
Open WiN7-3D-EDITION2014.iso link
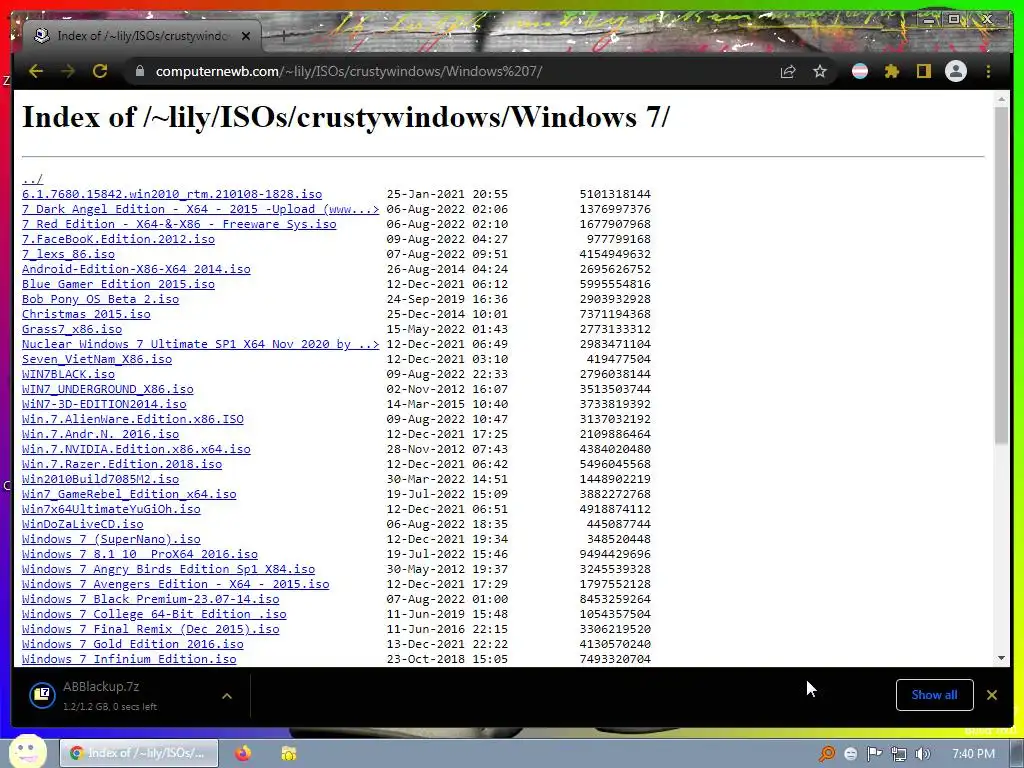[104, 404]
